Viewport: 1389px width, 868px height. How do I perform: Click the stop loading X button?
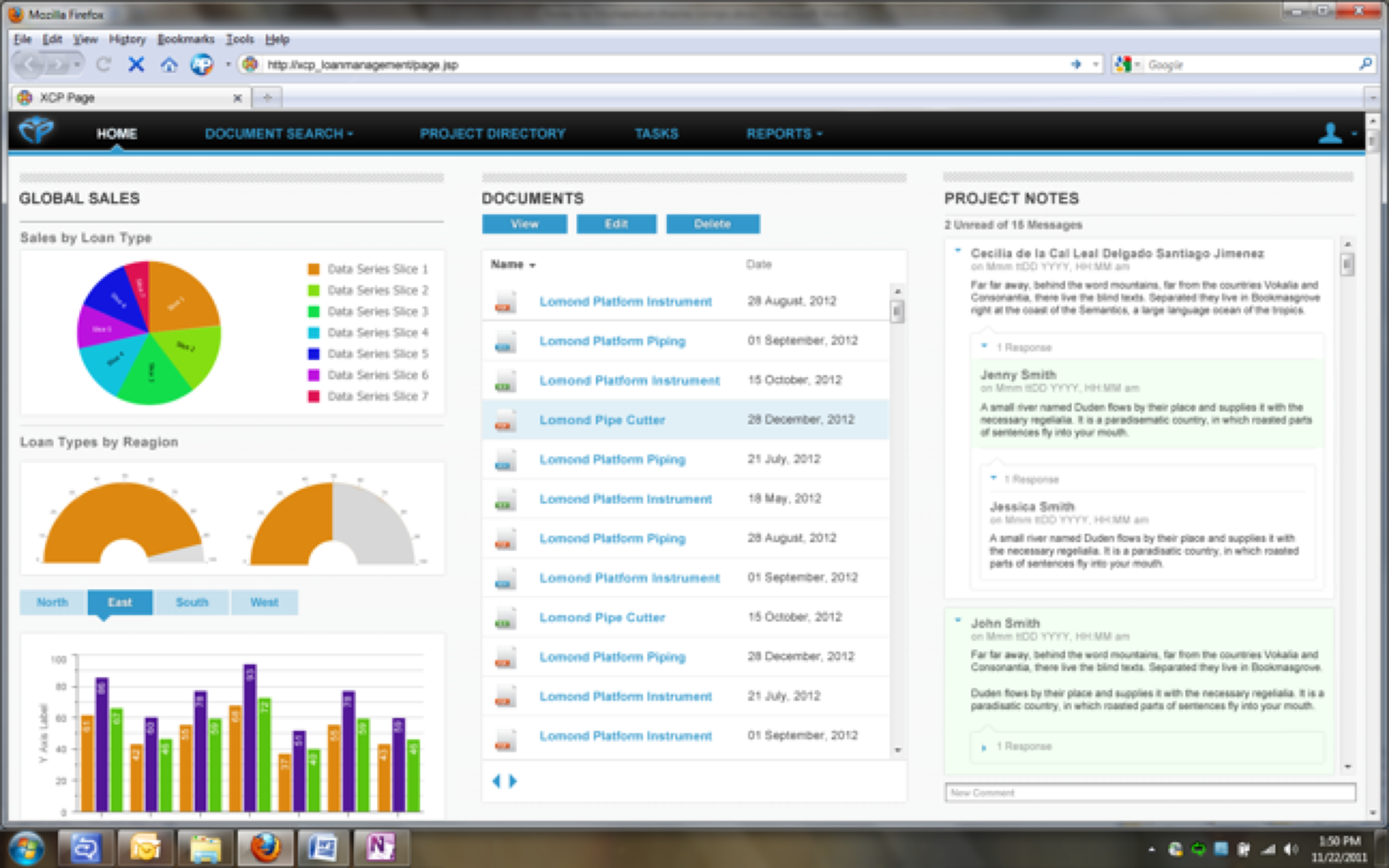tap(136, 65)
